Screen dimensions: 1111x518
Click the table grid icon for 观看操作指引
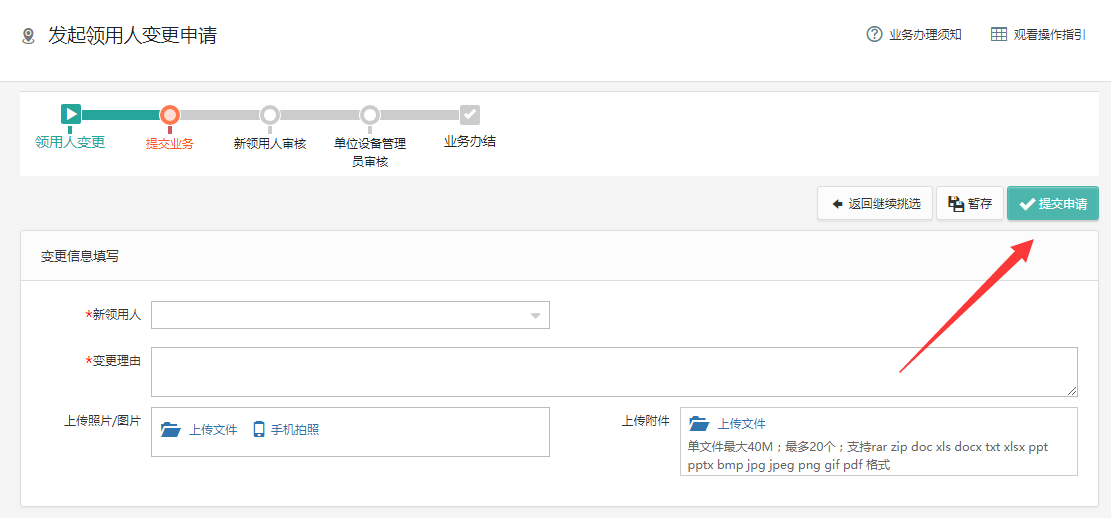point(998,35)
